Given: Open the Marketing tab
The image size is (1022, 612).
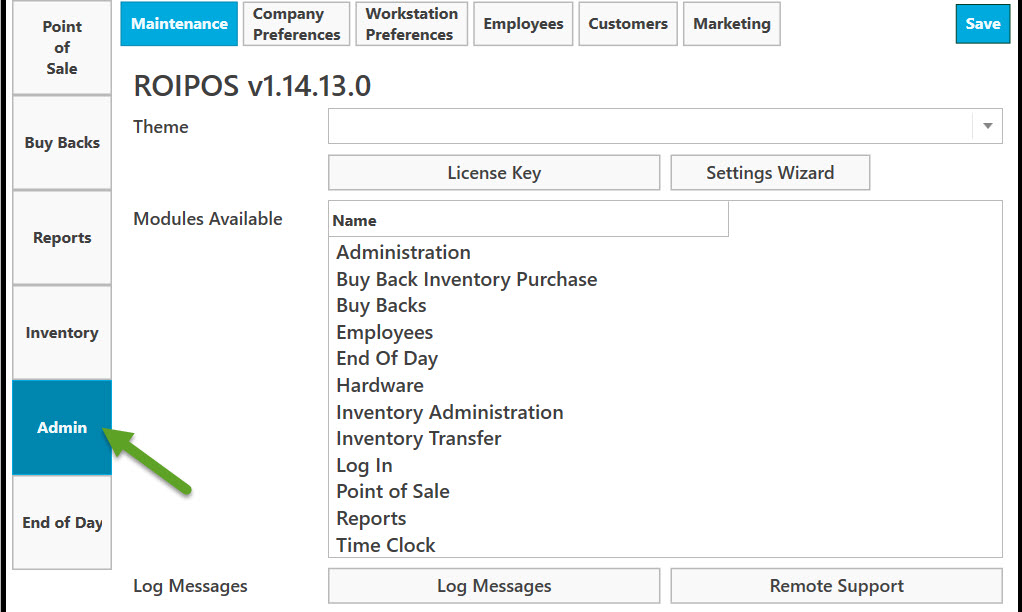Looking at the screenshot, I should point(732,24).
